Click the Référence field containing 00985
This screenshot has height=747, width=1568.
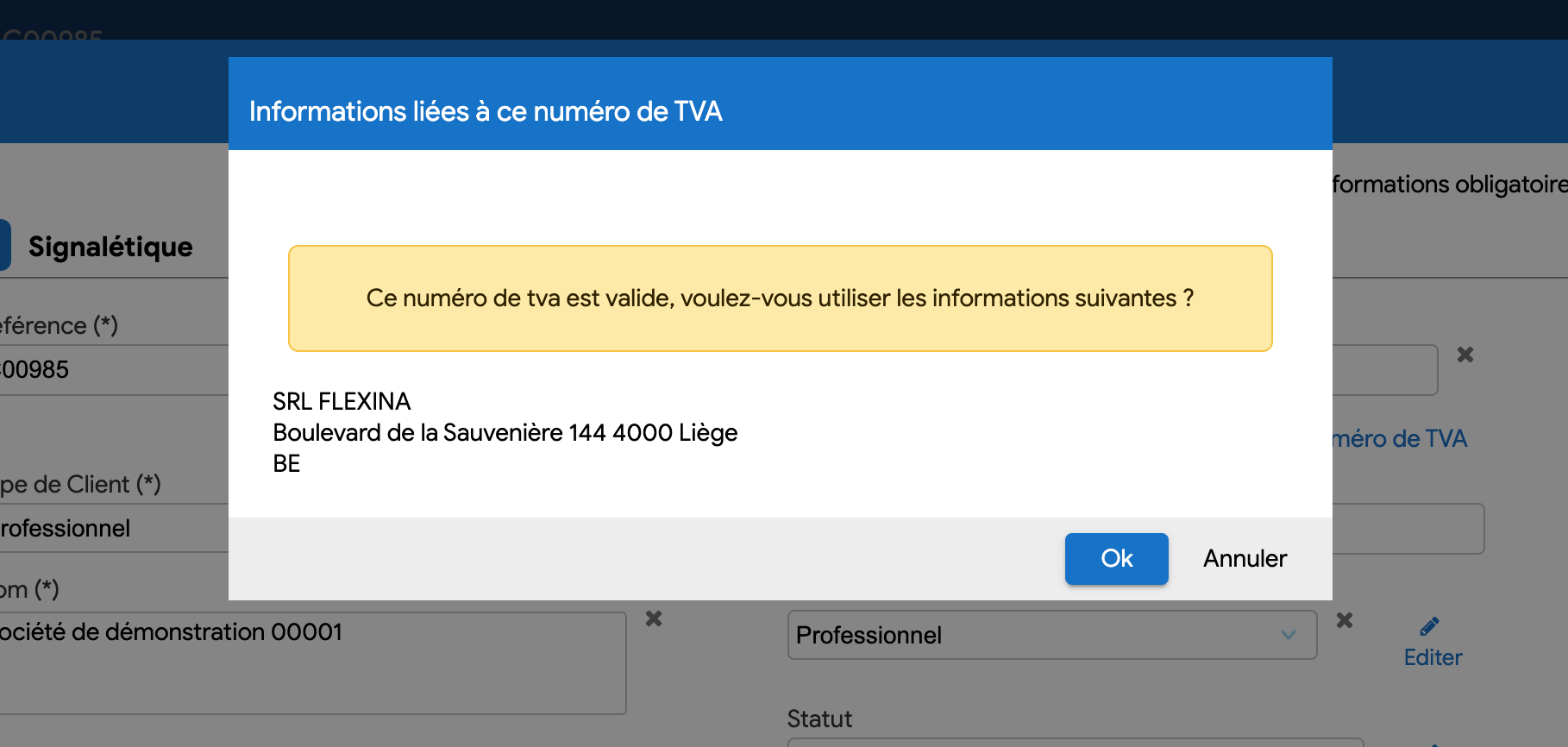pos(114,370)
